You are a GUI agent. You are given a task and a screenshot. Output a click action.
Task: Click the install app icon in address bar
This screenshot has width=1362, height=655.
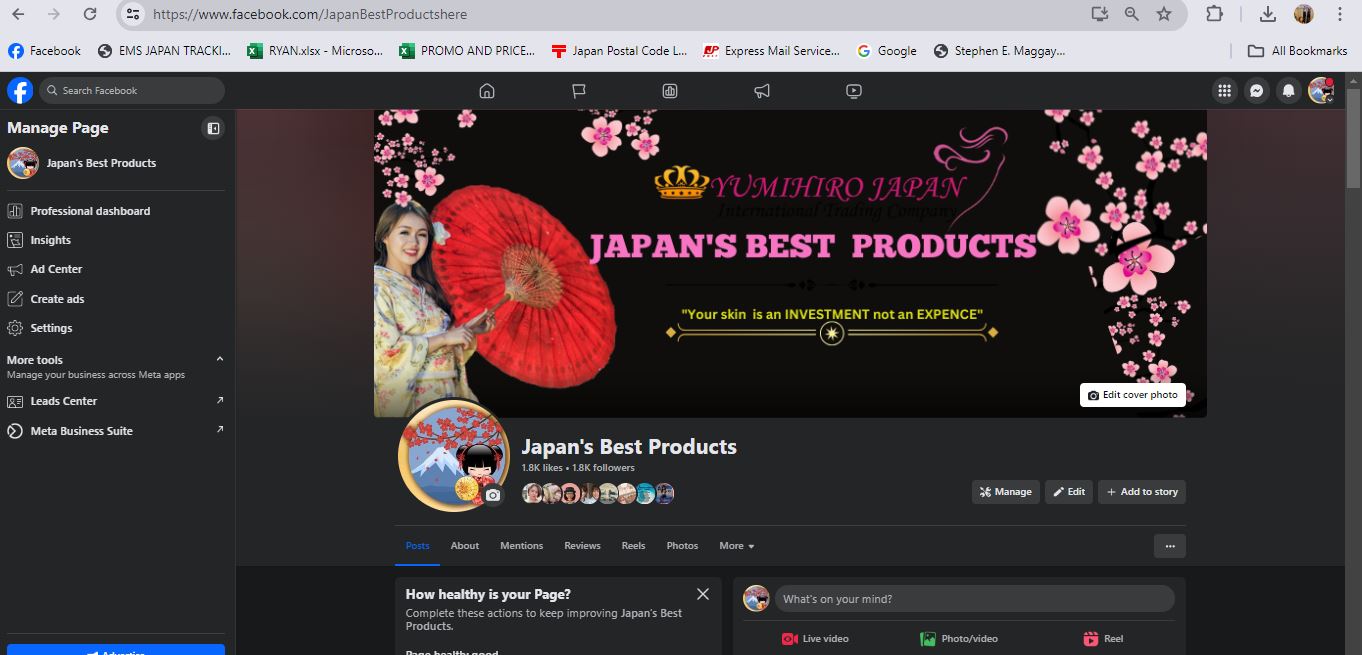click(1100, 14)
